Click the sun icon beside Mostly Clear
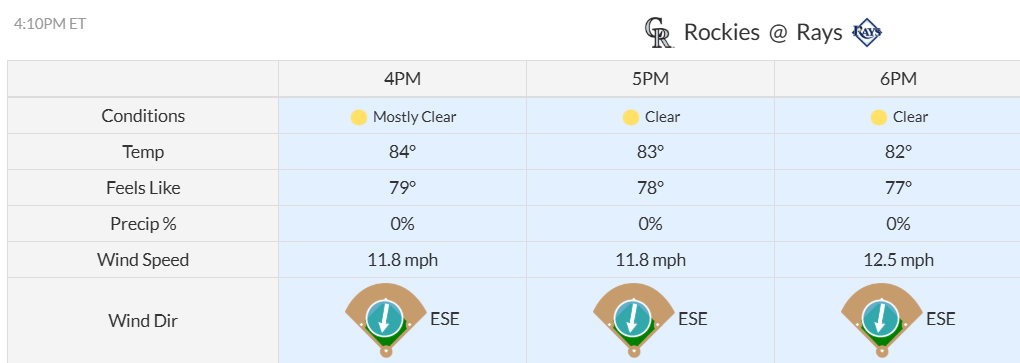 tap(358, 118)
